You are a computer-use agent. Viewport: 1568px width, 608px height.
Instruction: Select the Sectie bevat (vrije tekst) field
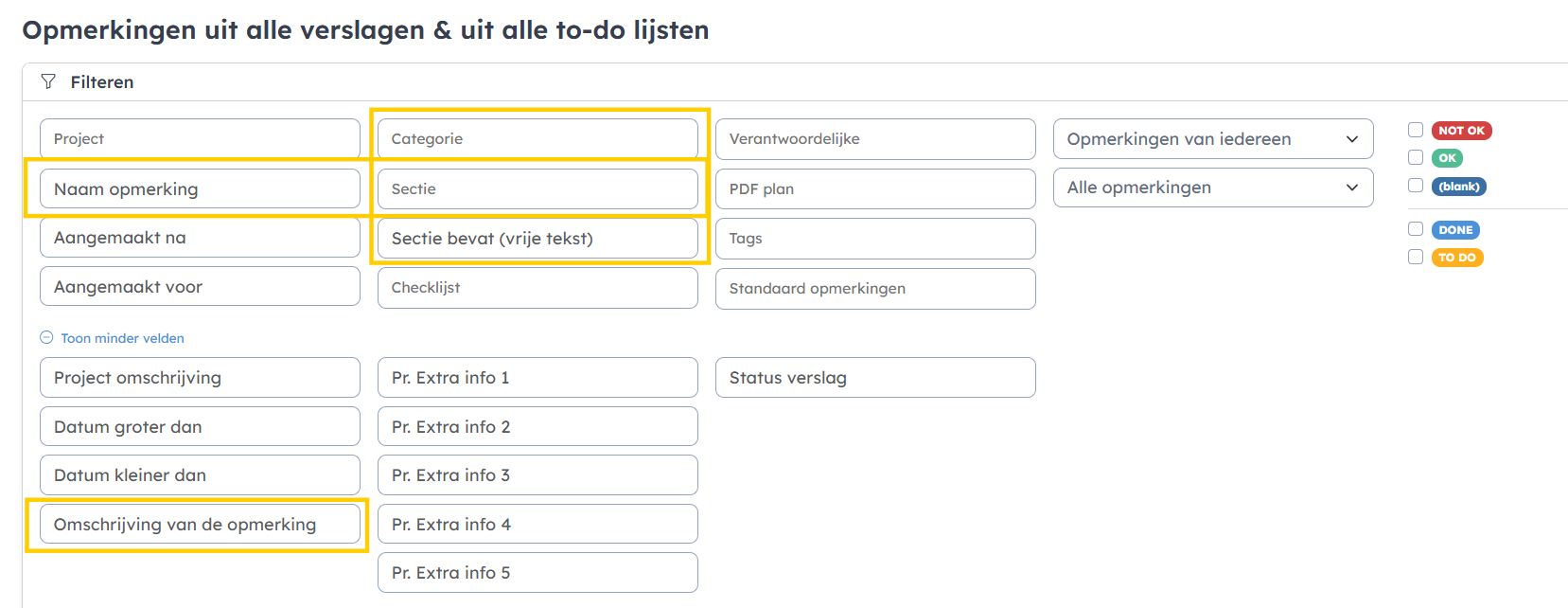click(x=537, y=239)
